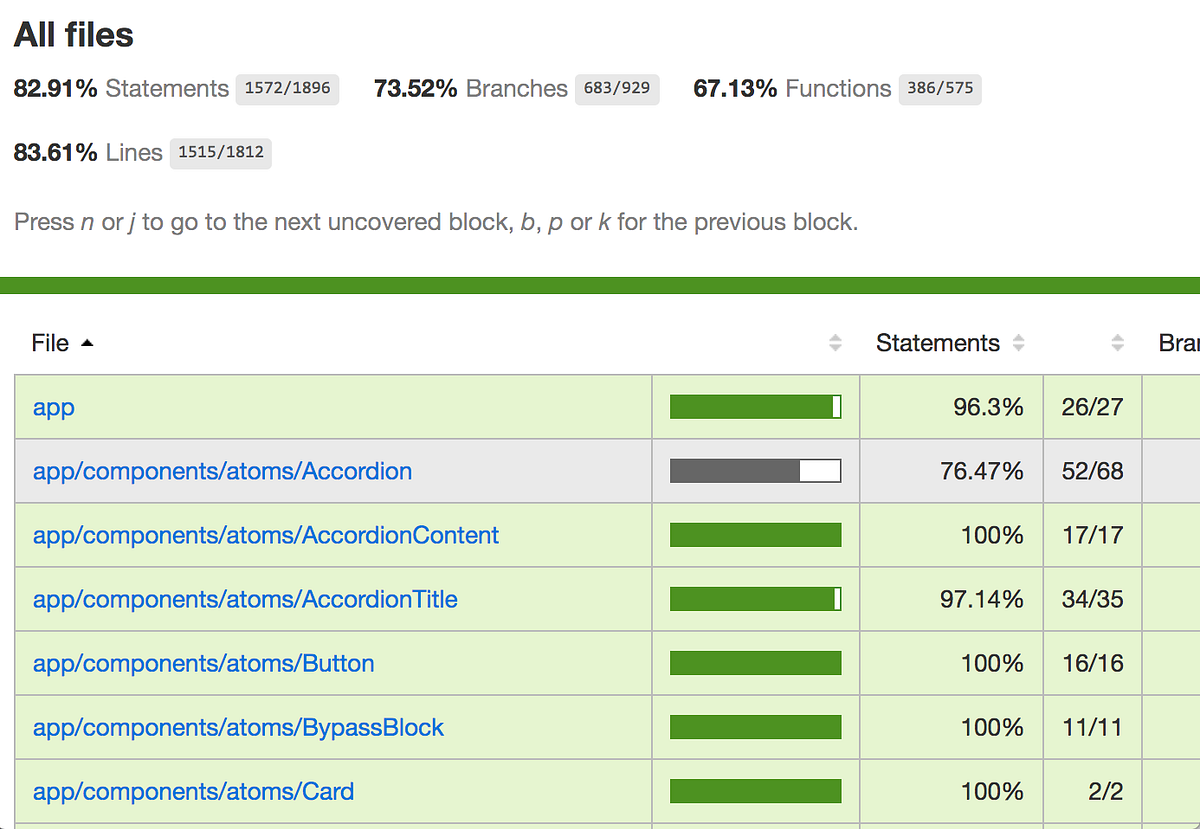Click the 1515/1812 lines badge

(221, 152)
